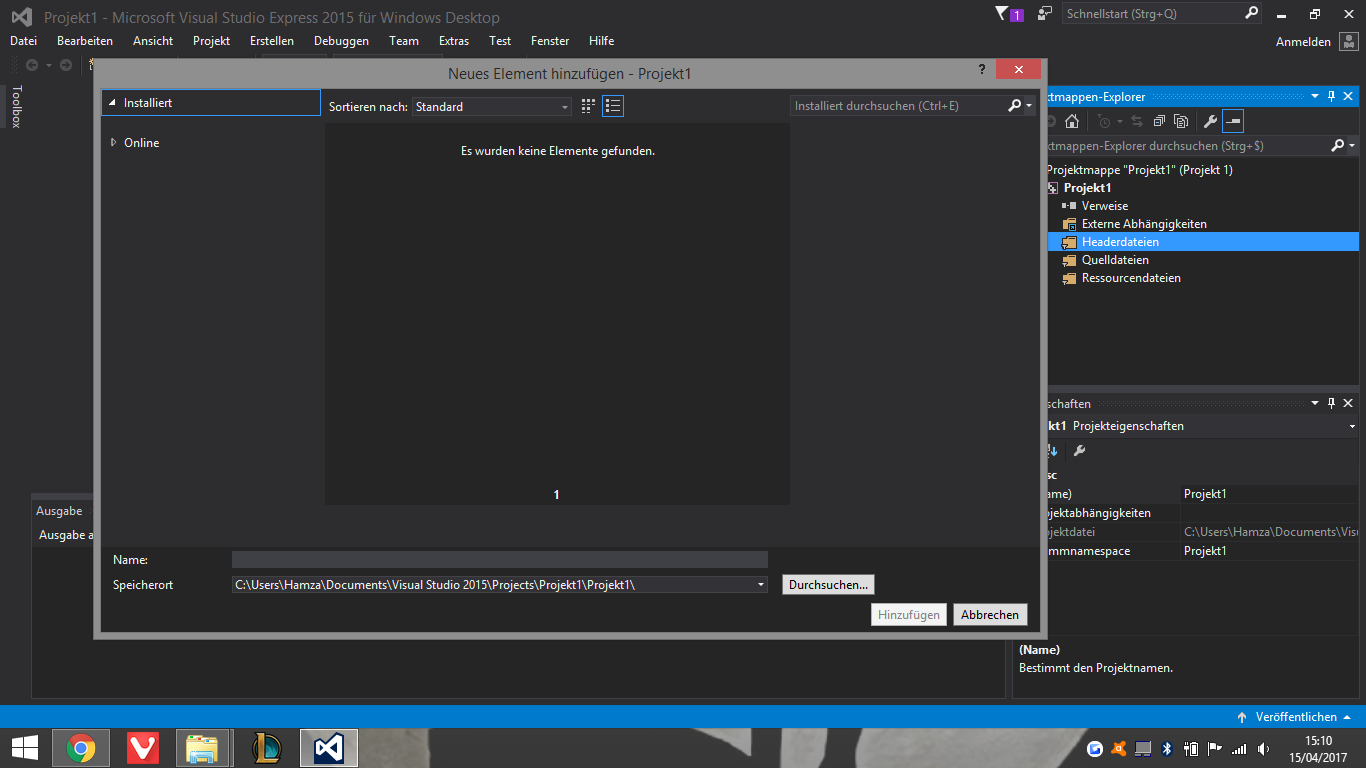The width and height of the screenshot is (1366, 768).
Task: Open the Projekteigenschaften object dropdown
Action: tap(1352, 426)
